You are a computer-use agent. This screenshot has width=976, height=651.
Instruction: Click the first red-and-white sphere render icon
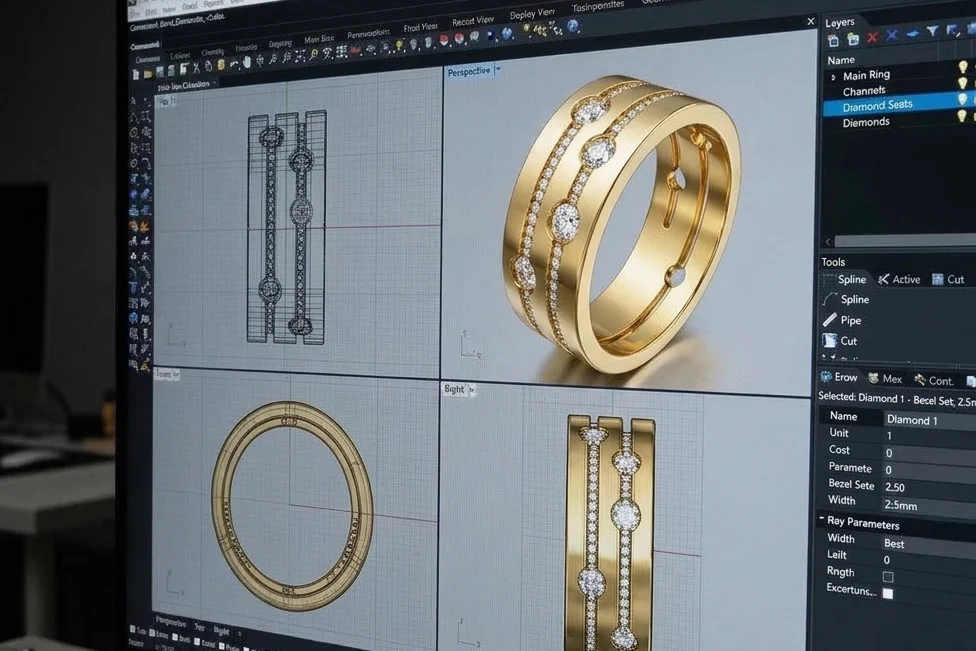click(444, 40)
